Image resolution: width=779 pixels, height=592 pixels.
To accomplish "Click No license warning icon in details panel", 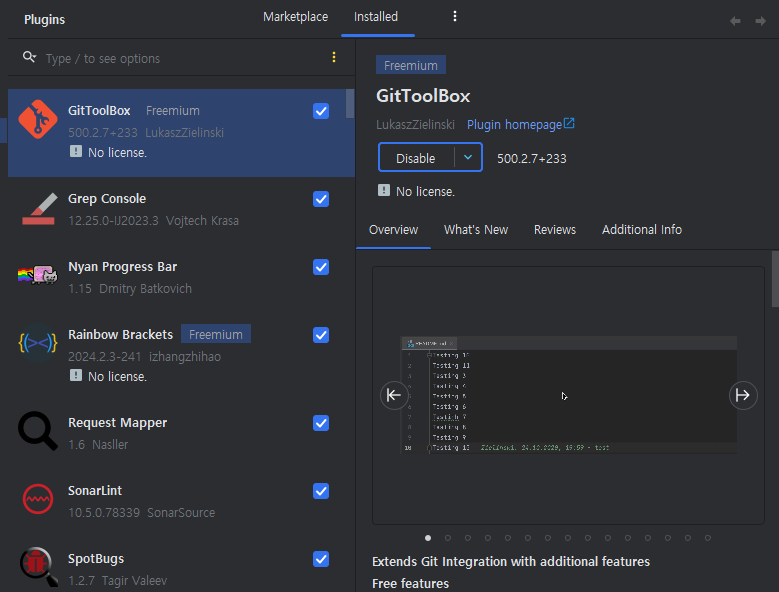I will (384, 190).
